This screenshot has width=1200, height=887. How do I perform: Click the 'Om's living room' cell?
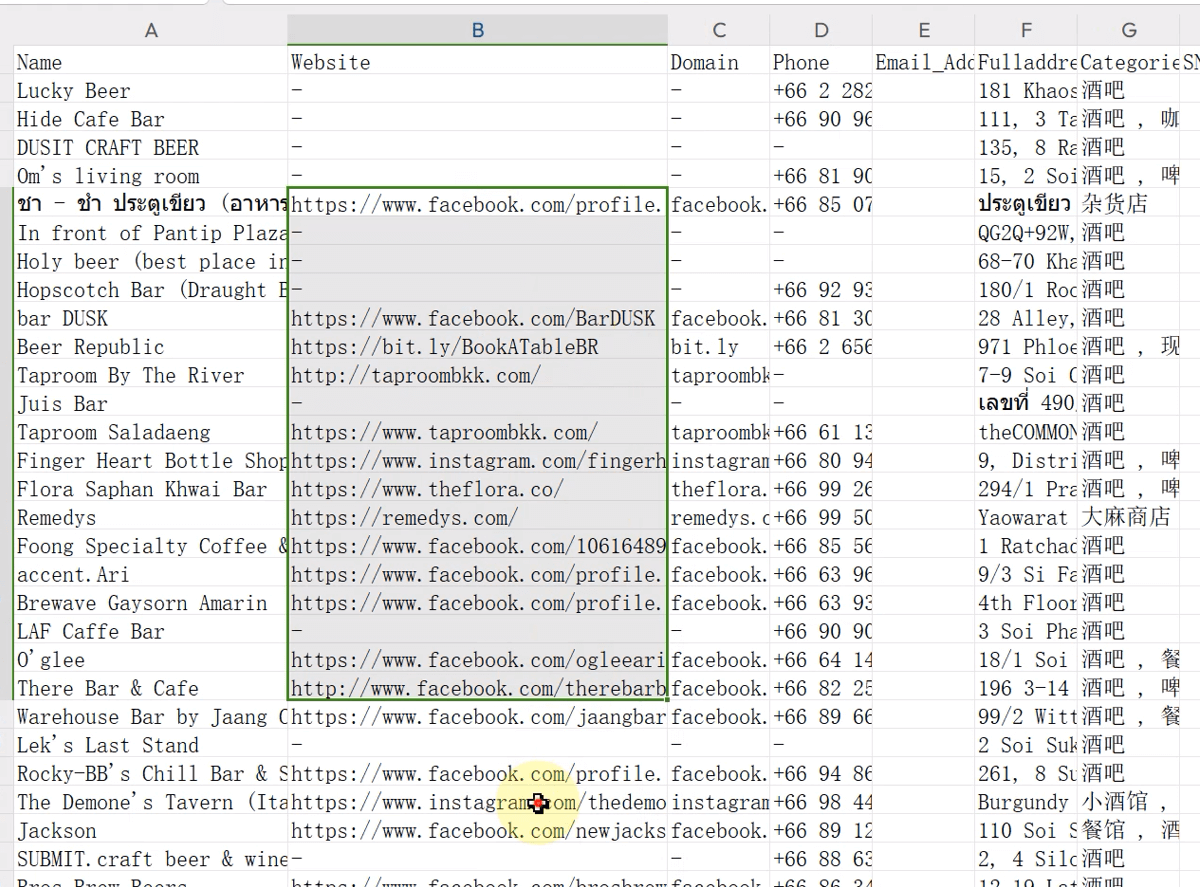[151, 176]
